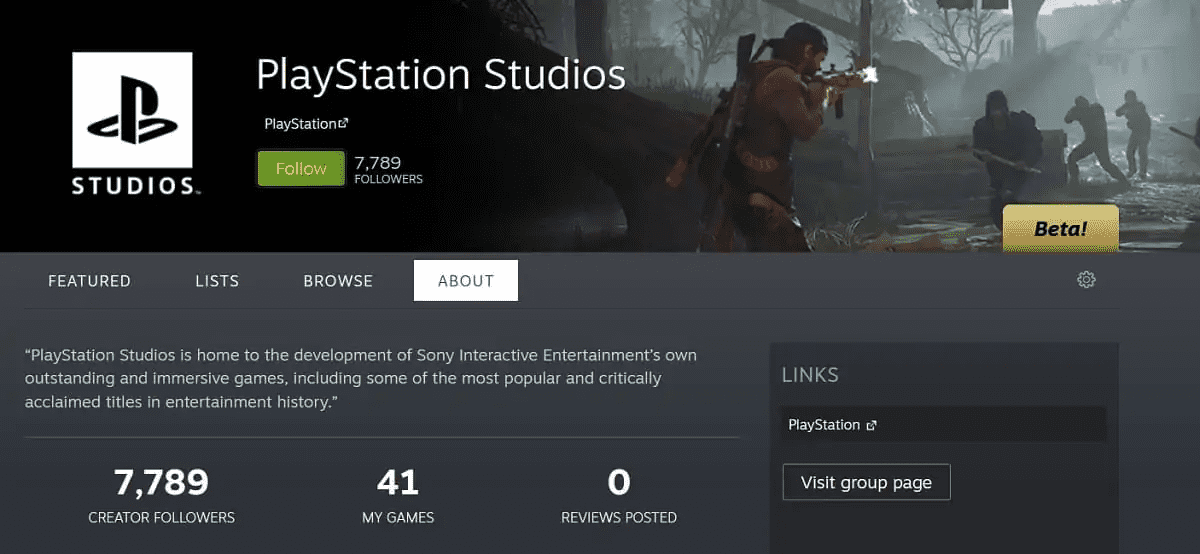Click the PlayStation Studios title heading

pyautogui.click(x=441, y=76)
